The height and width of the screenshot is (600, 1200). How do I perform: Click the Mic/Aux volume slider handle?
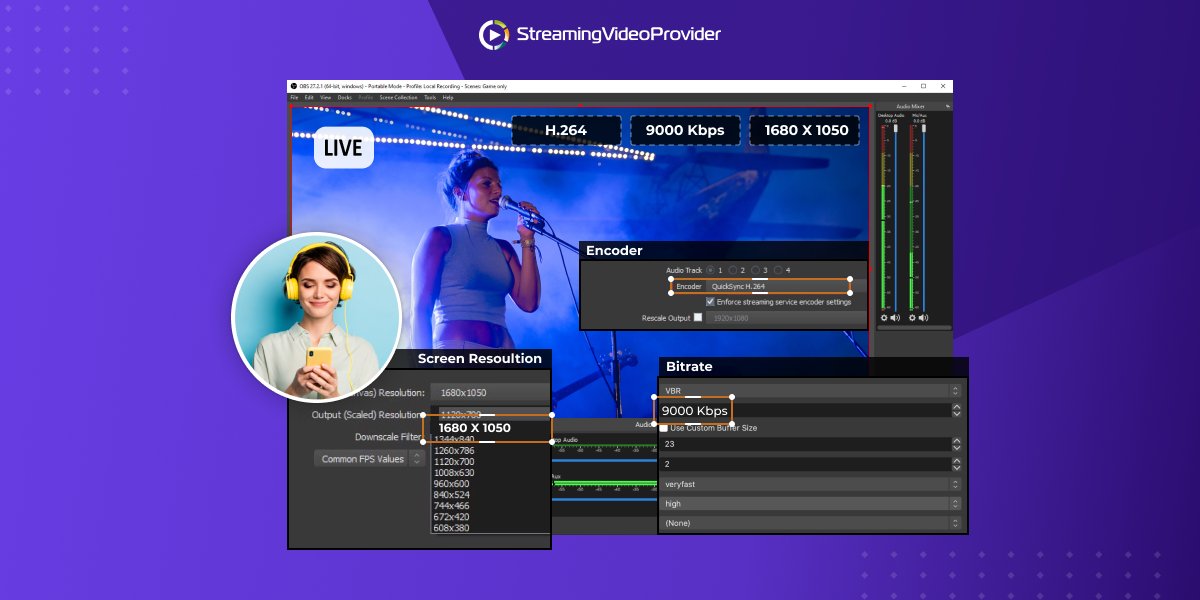pos(923,127)
